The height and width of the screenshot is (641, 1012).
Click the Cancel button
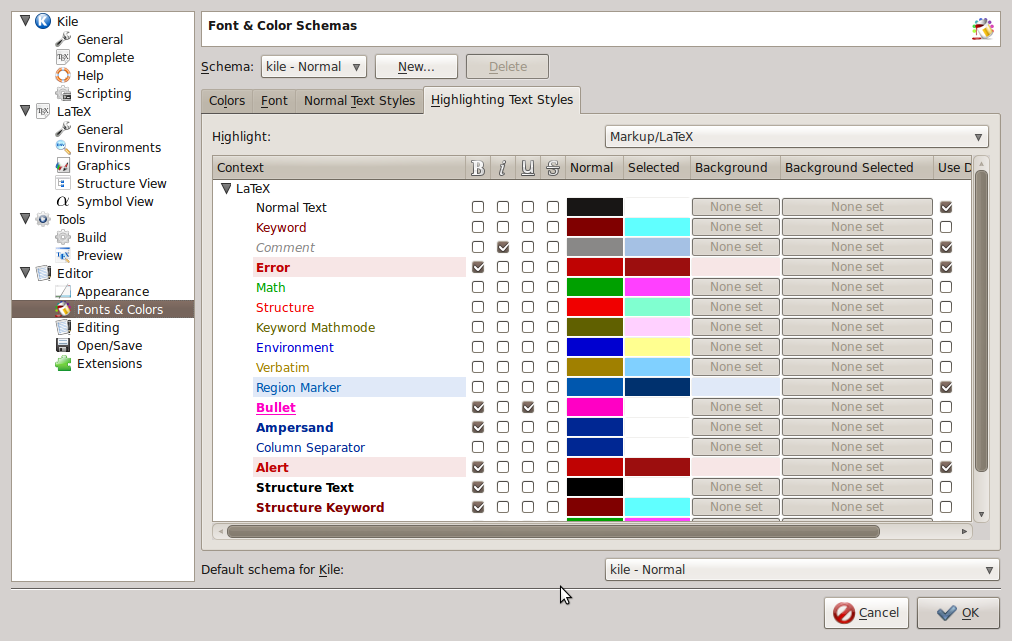point(866,613)
